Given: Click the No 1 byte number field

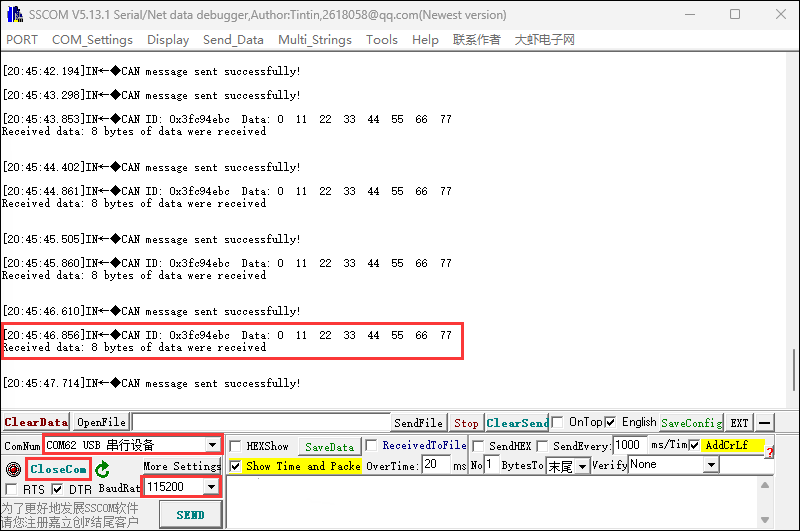Looking at the screenshot, I should pos(491,465).
